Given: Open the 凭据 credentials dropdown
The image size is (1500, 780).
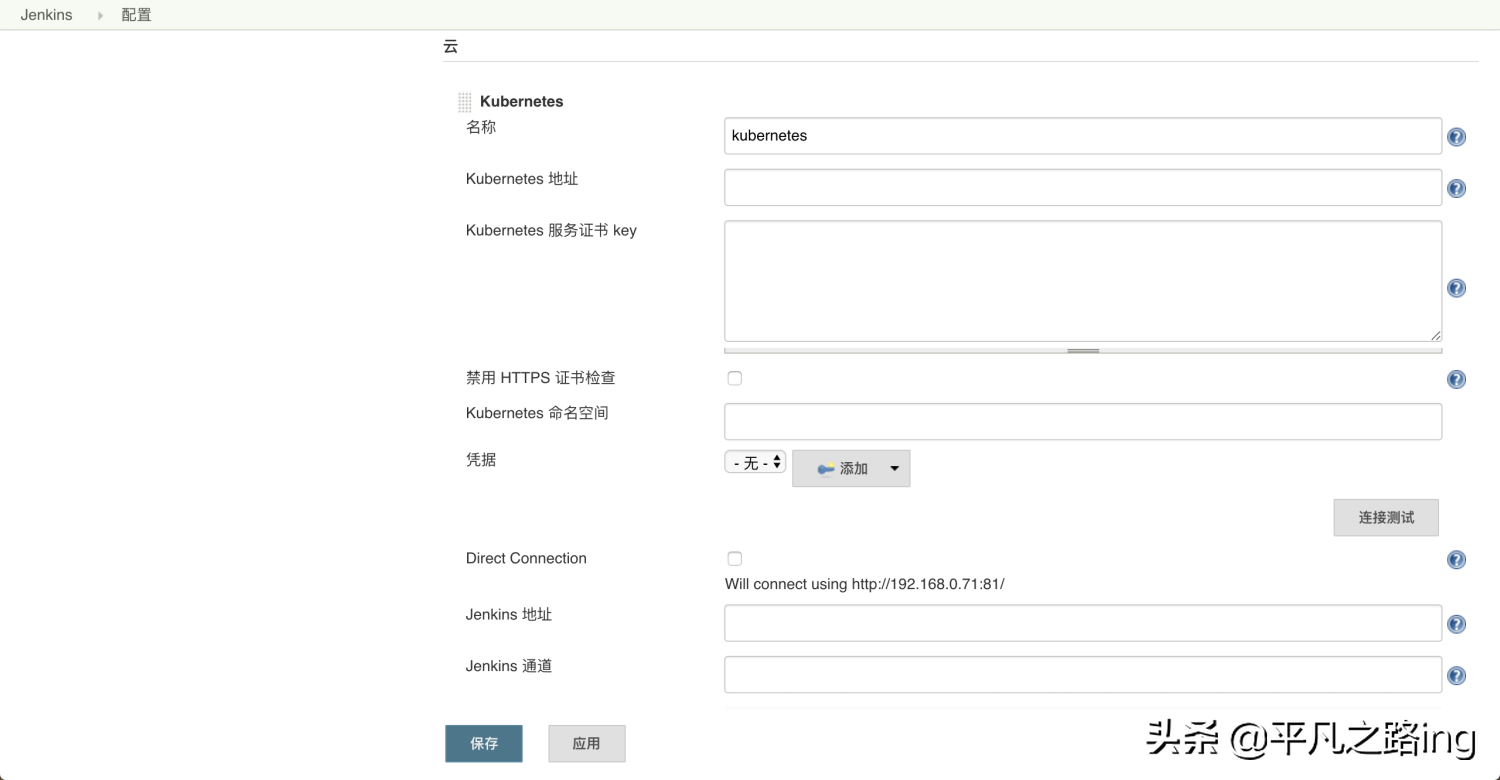Looking at the screenshot, I should click(755, 463).
